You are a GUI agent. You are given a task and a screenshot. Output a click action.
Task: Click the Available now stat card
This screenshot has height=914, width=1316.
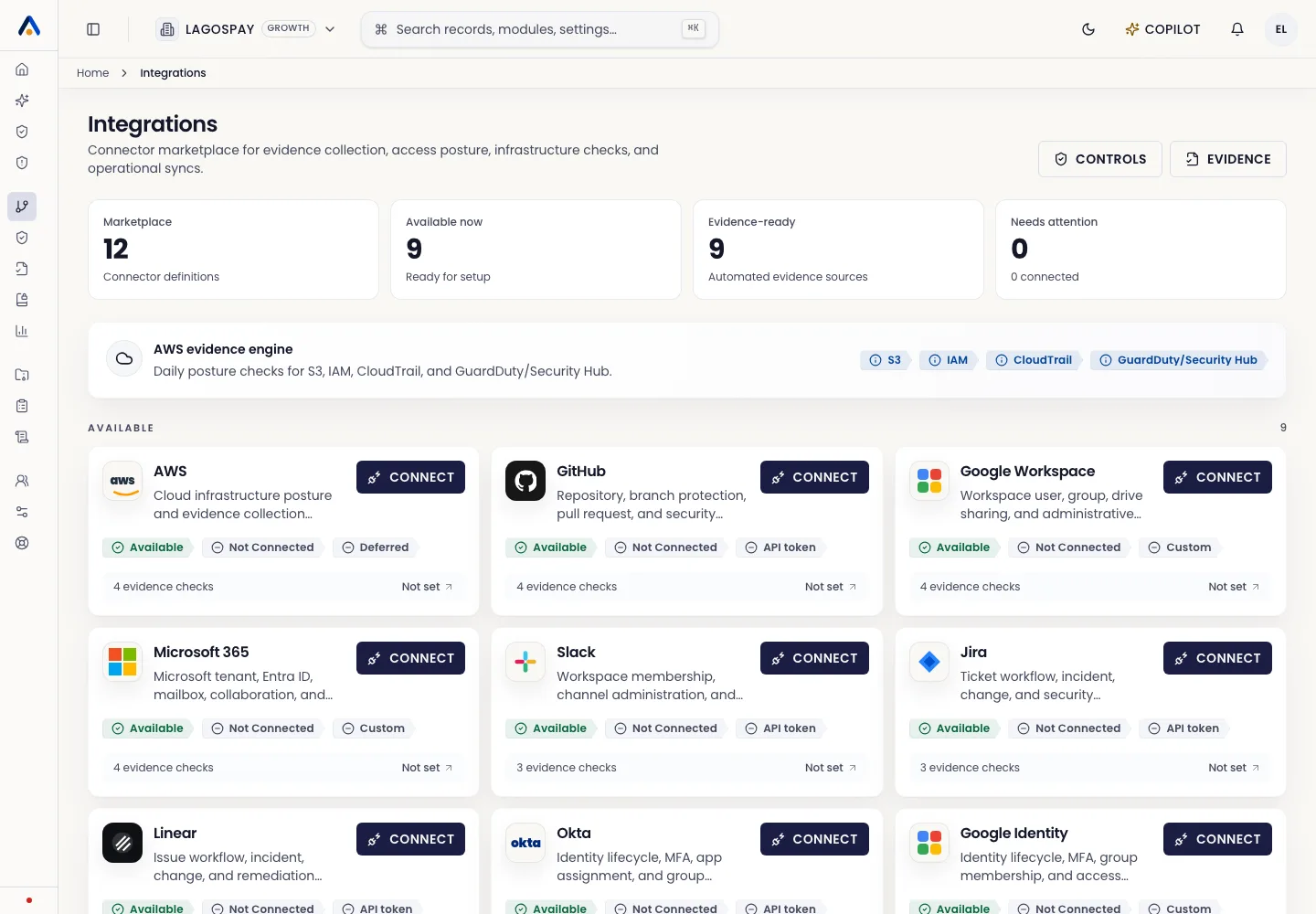click(536, 250)
